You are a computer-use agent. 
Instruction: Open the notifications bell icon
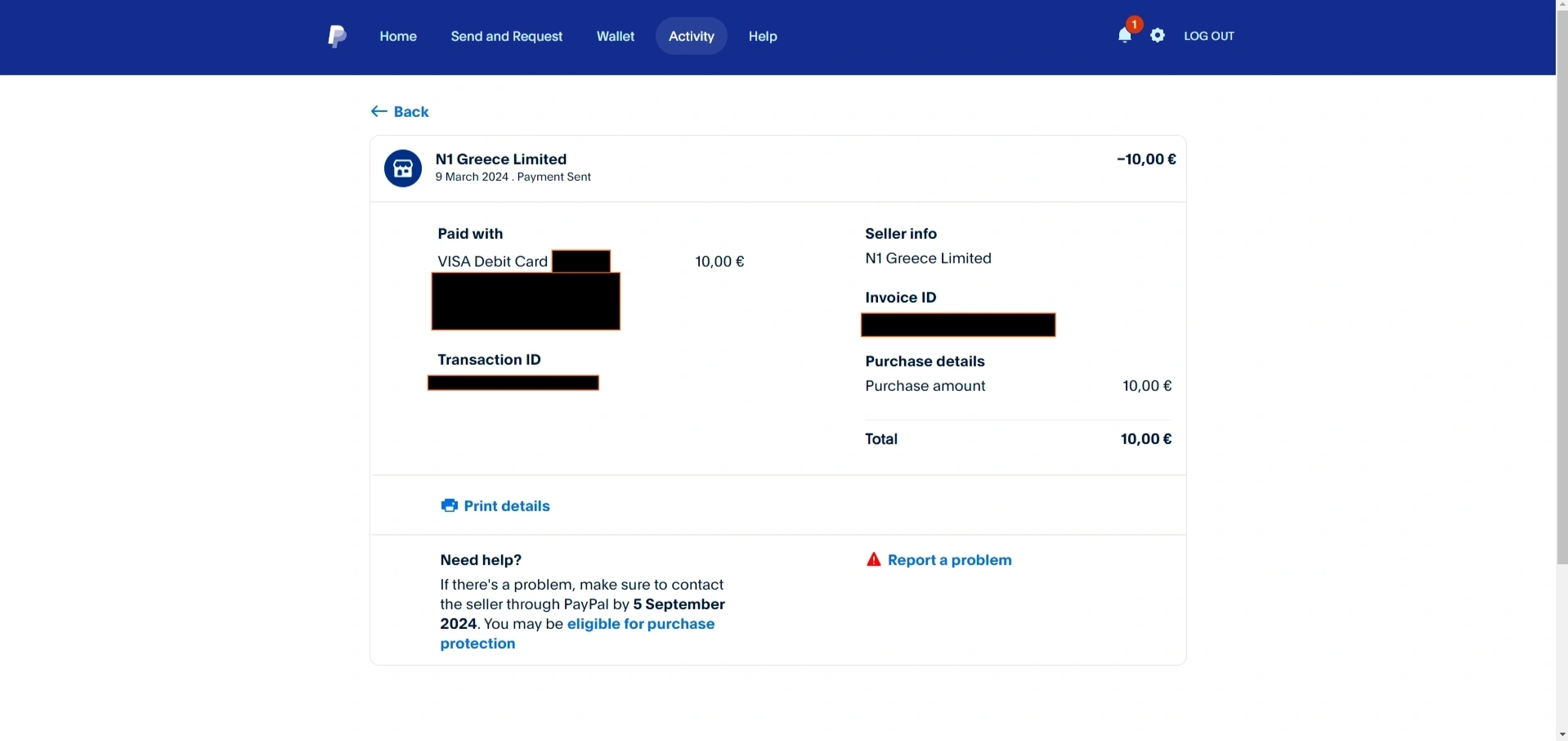coord(1125,35)
